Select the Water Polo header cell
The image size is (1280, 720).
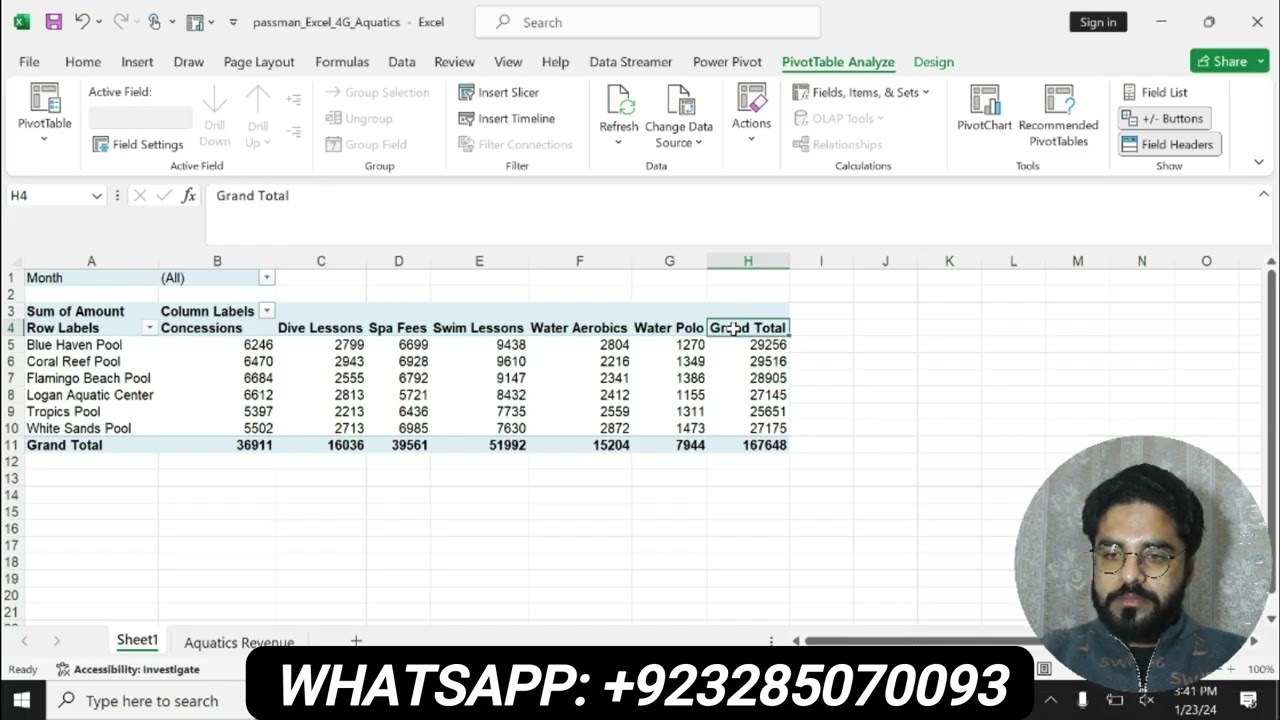tap(669, 328)
